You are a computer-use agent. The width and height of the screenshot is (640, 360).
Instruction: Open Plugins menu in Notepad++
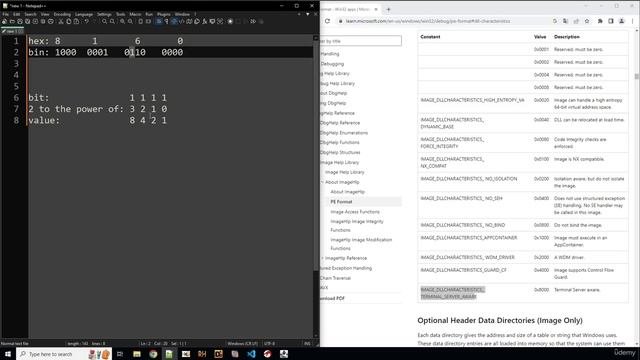coord(164,14)
